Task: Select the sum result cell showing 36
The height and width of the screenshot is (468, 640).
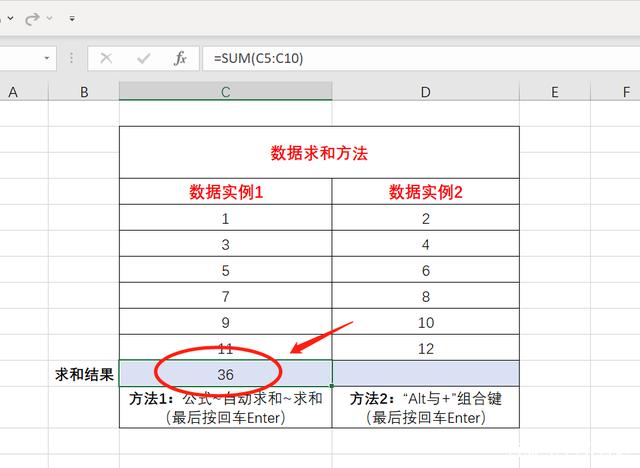Action: (226, 374)
